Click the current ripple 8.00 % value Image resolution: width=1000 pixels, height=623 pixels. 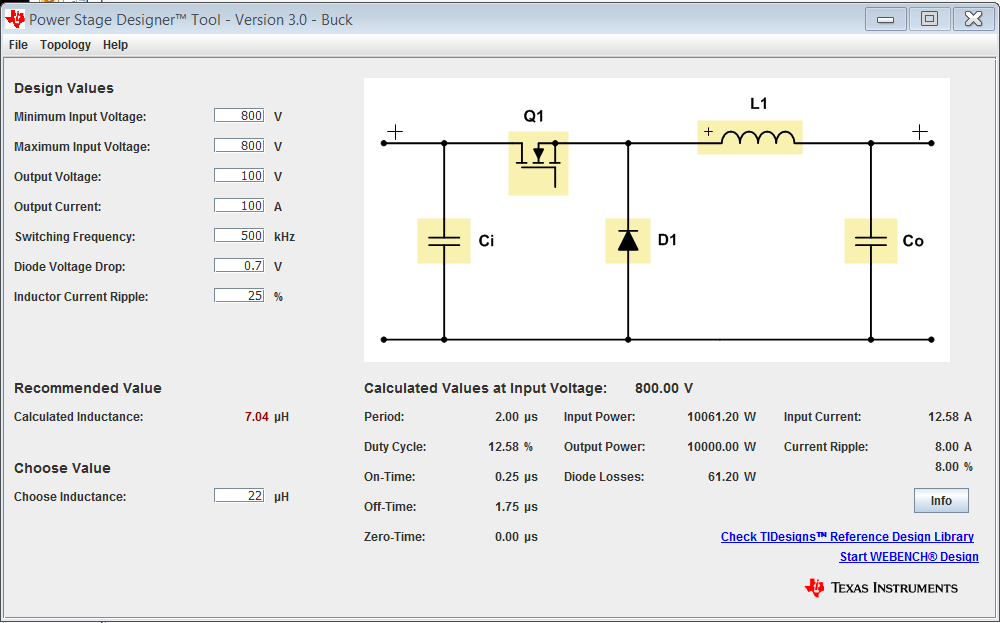coord(953,467)
